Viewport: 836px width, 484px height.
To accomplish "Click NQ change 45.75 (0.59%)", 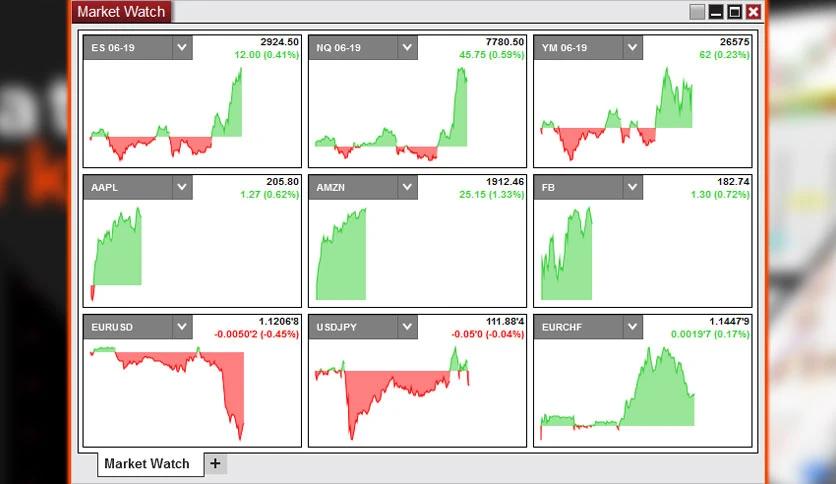I will click(x=492, y=54).
